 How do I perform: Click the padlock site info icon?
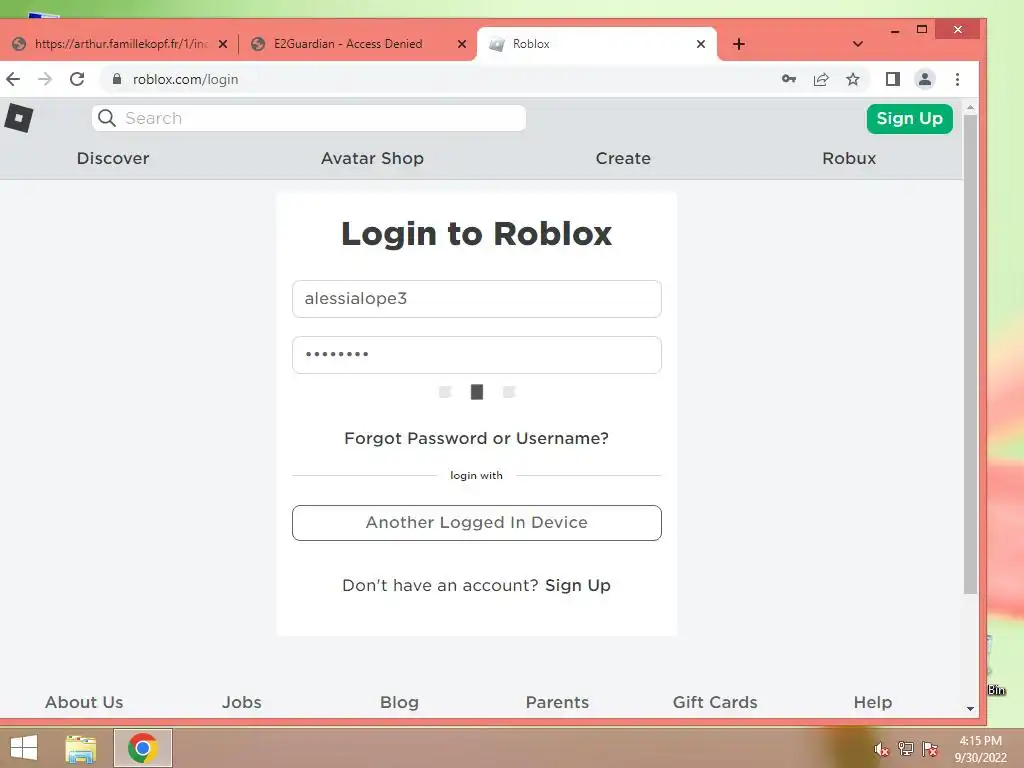117,79
